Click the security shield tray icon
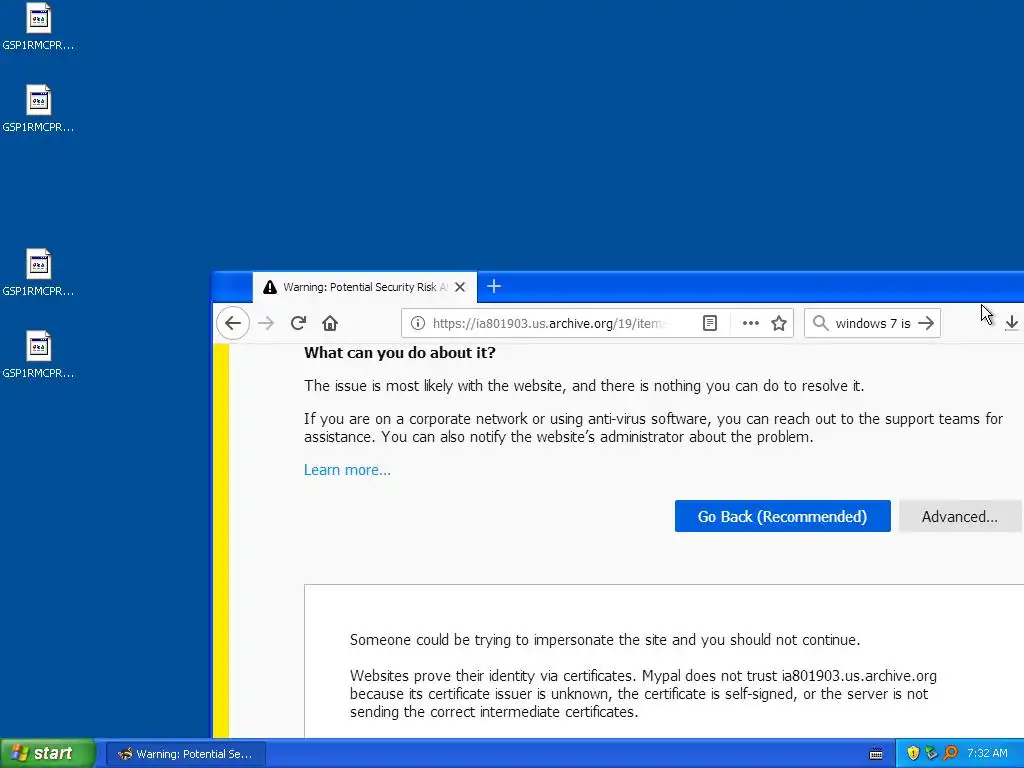 (913, 754)
